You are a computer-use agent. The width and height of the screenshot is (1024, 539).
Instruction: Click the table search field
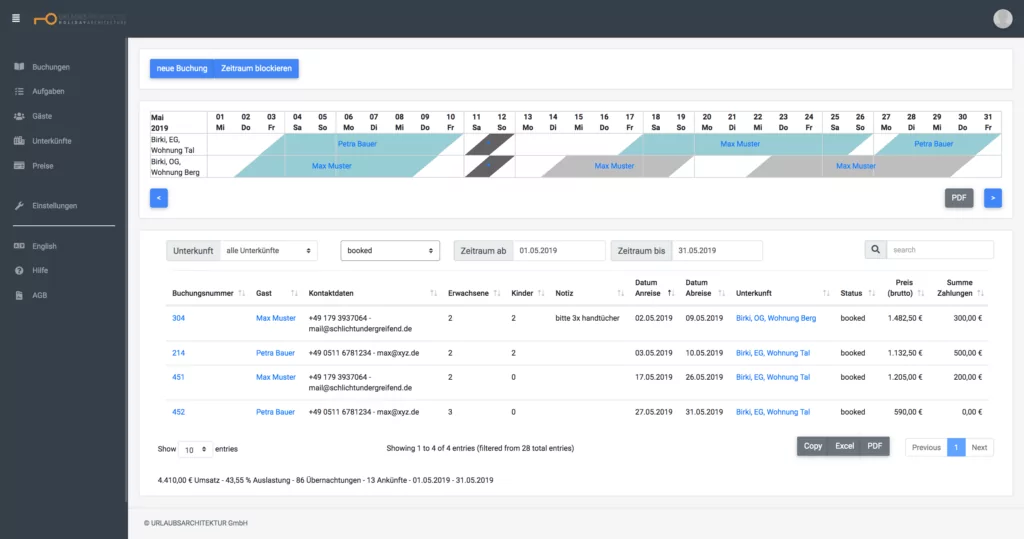pyautogui.click(x=940, y=250)
